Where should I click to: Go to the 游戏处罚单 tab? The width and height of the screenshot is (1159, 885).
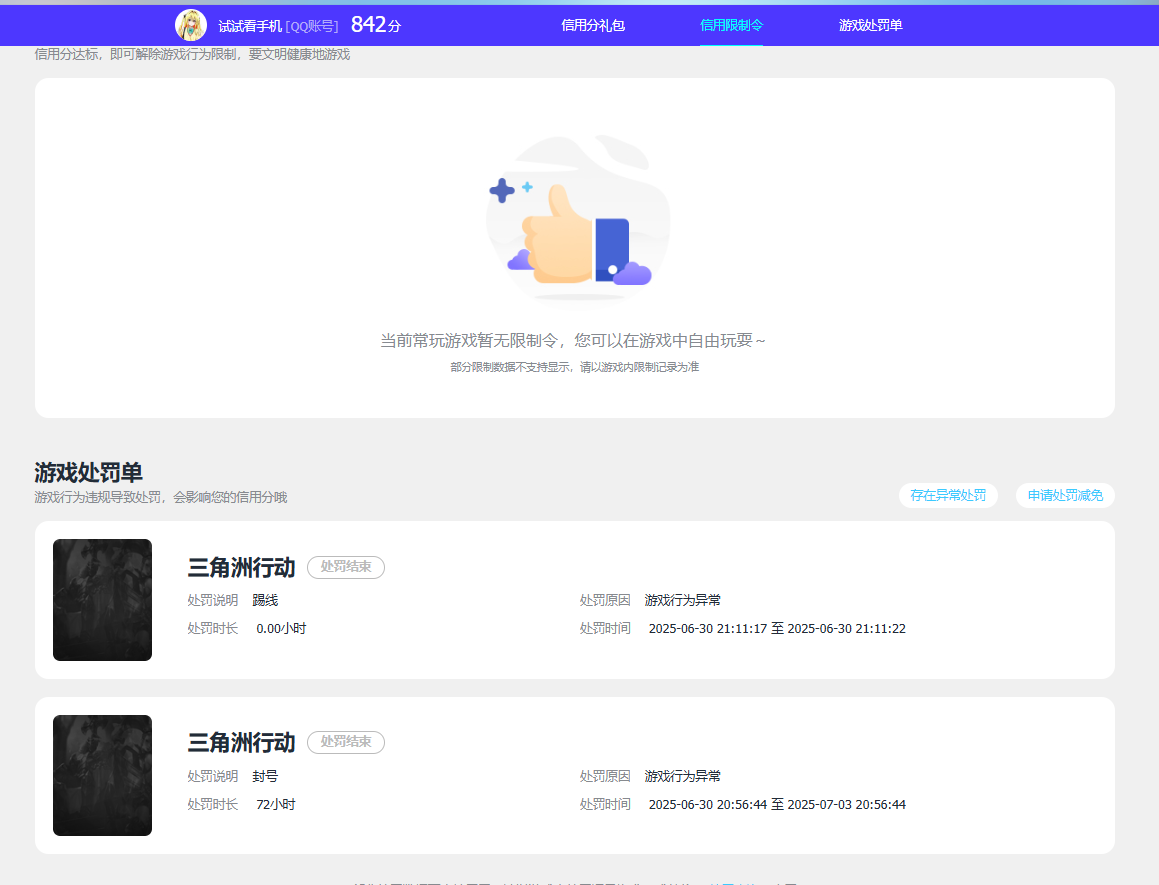click(870, 25)
